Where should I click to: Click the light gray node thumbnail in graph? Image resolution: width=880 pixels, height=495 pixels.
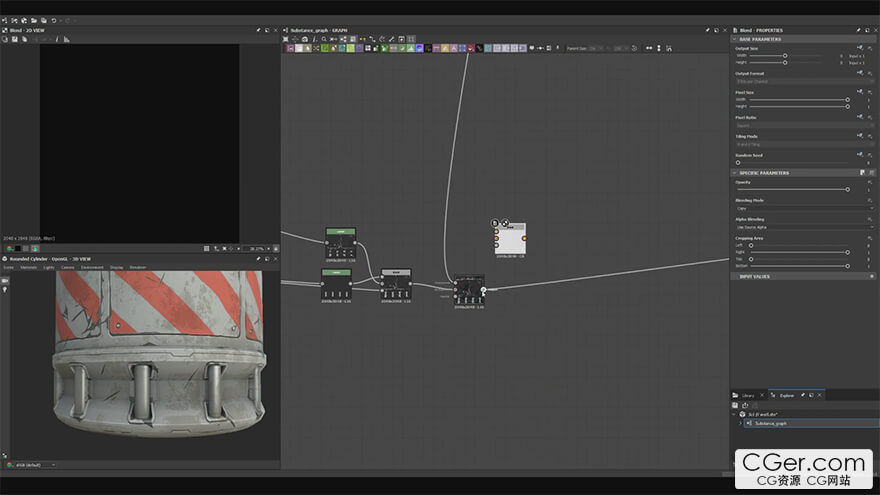coord(509,239)
